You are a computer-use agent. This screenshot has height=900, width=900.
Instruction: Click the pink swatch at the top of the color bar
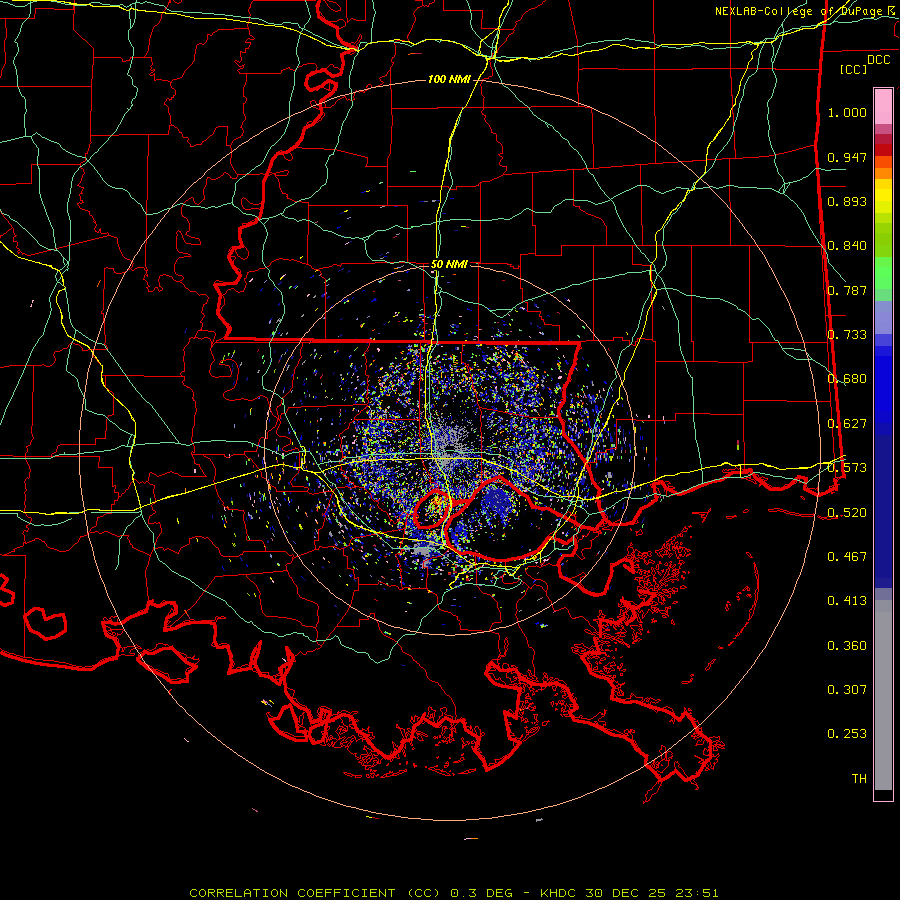(883, 106)
